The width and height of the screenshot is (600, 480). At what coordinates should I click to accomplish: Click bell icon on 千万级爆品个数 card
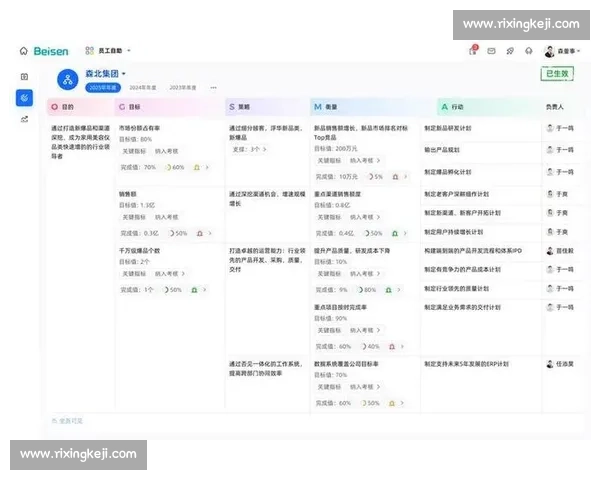click(x=194, y=290)
